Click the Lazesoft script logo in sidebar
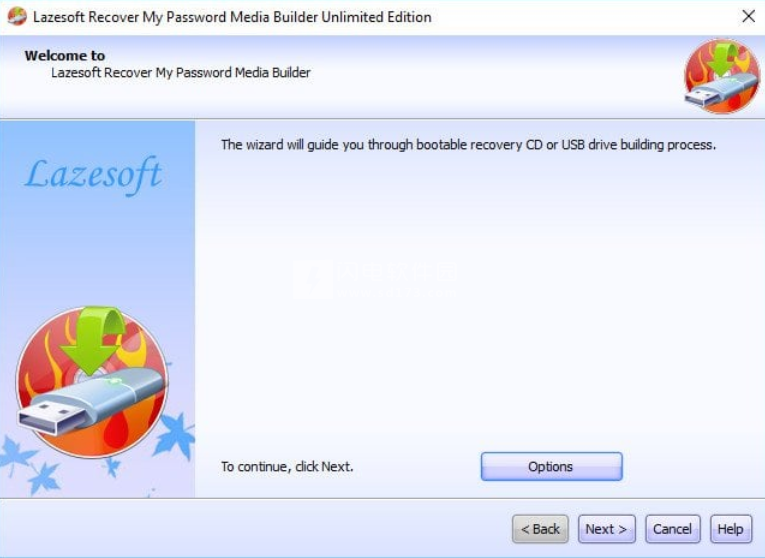 click(93, 175)
